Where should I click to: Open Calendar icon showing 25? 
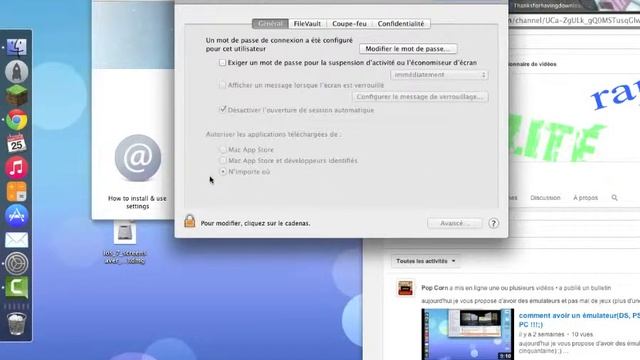tap(16, 143)
